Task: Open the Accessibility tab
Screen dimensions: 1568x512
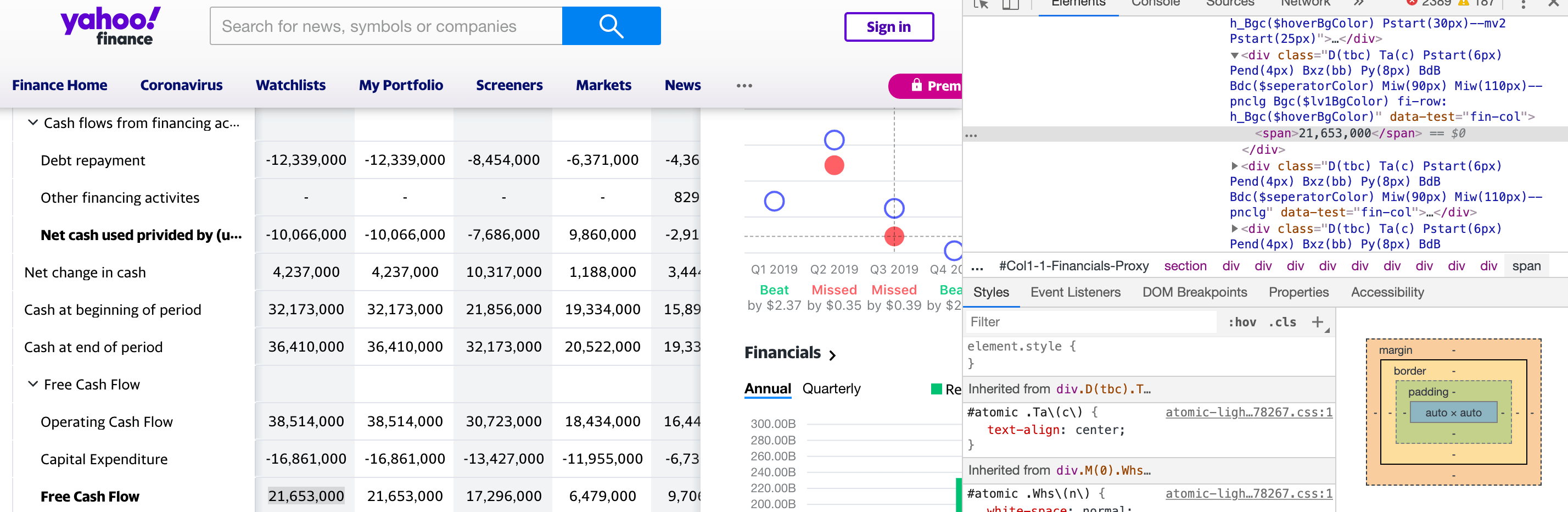Action: point(1387,292)
